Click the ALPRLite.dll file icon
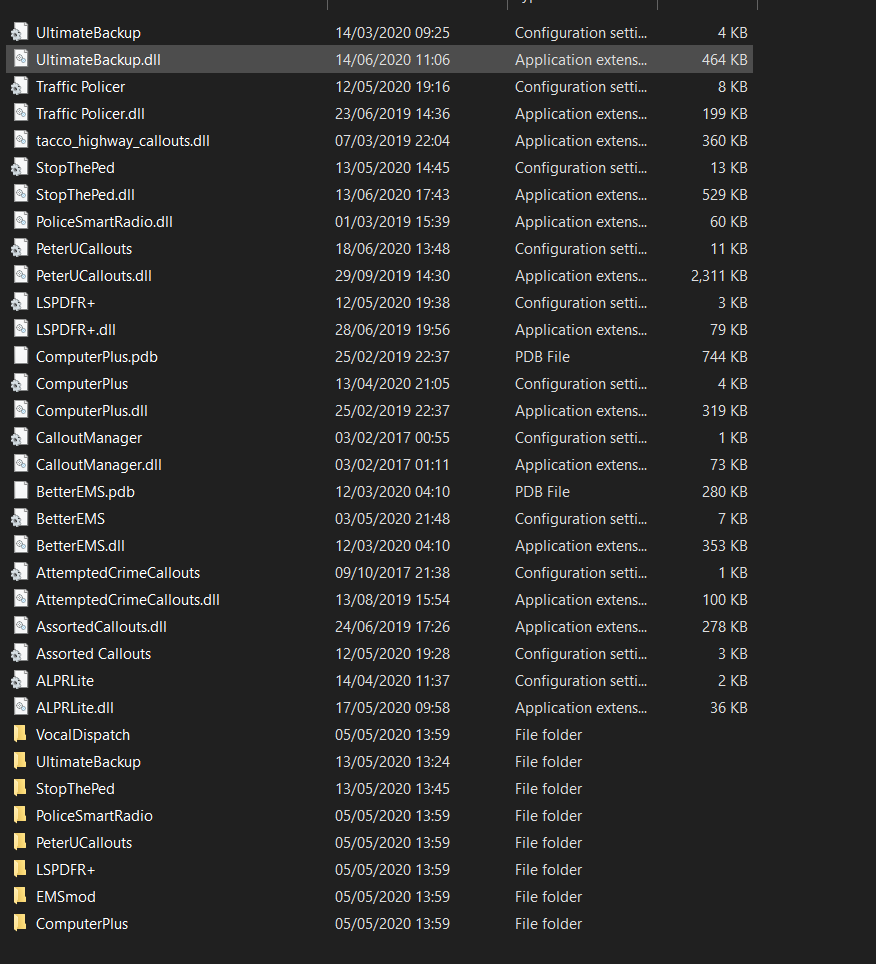 tap(20, 708)
